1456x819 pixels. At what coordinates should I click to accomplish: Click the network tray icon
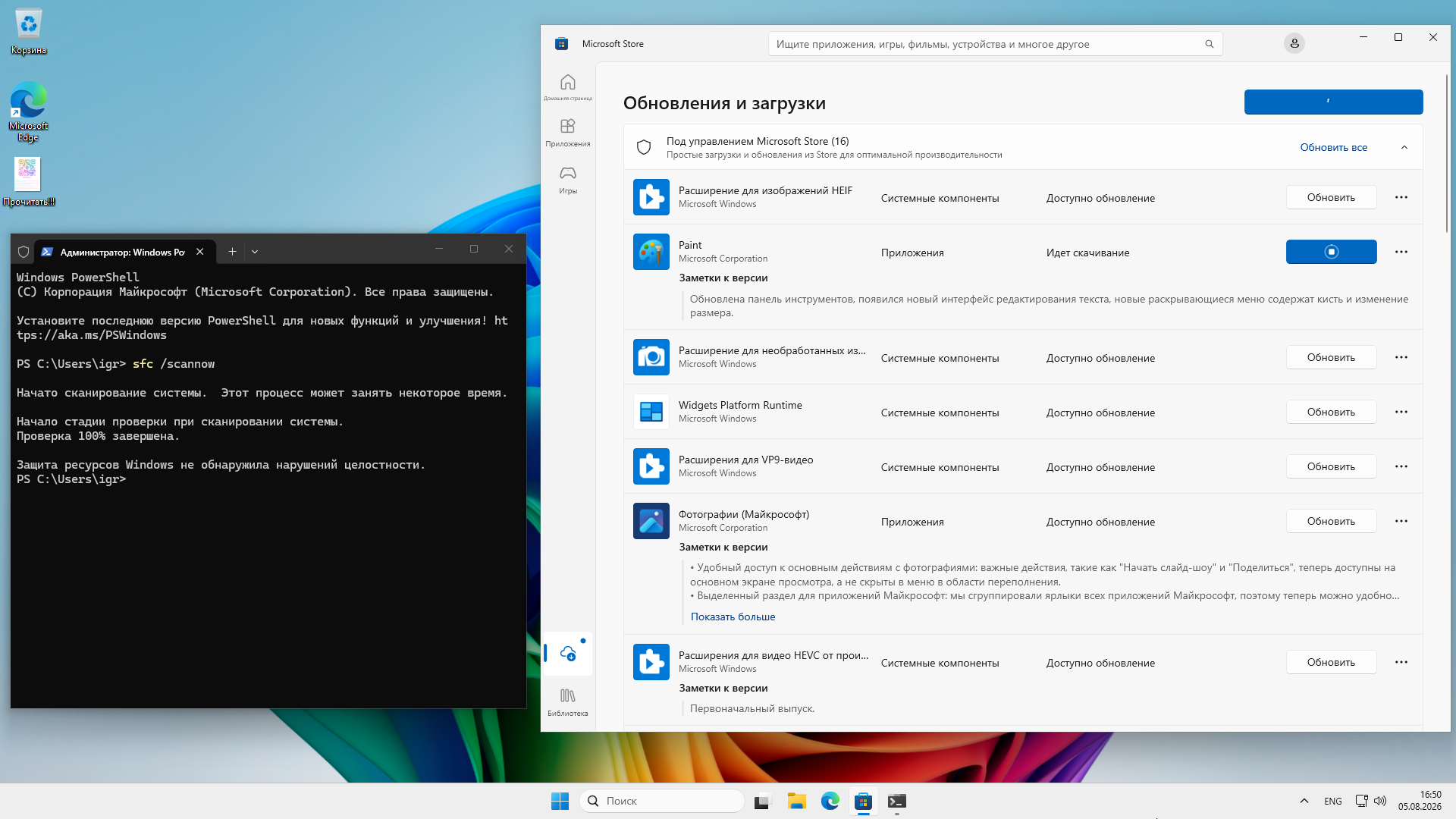click(x=1361, y=801)
